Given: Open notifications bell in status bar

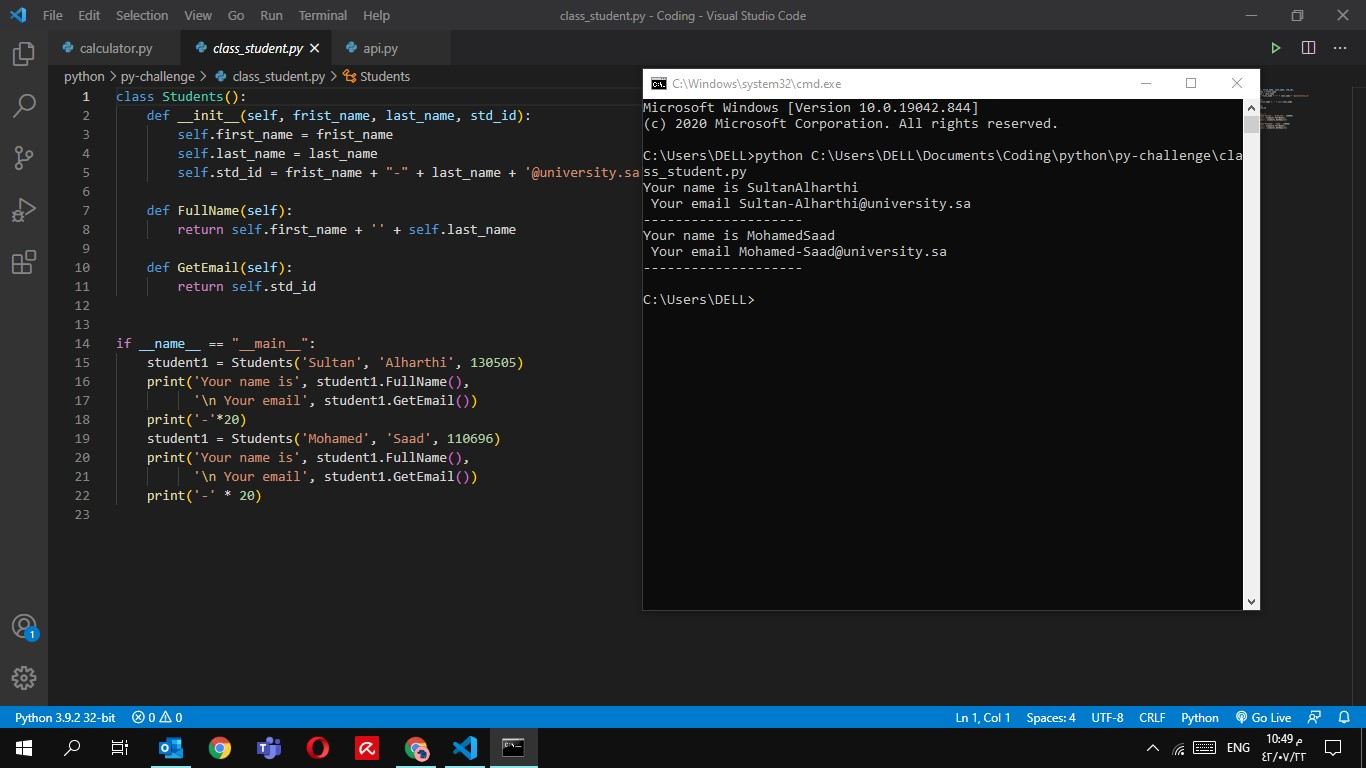Looking at the screenshot, I should 1343,717.
